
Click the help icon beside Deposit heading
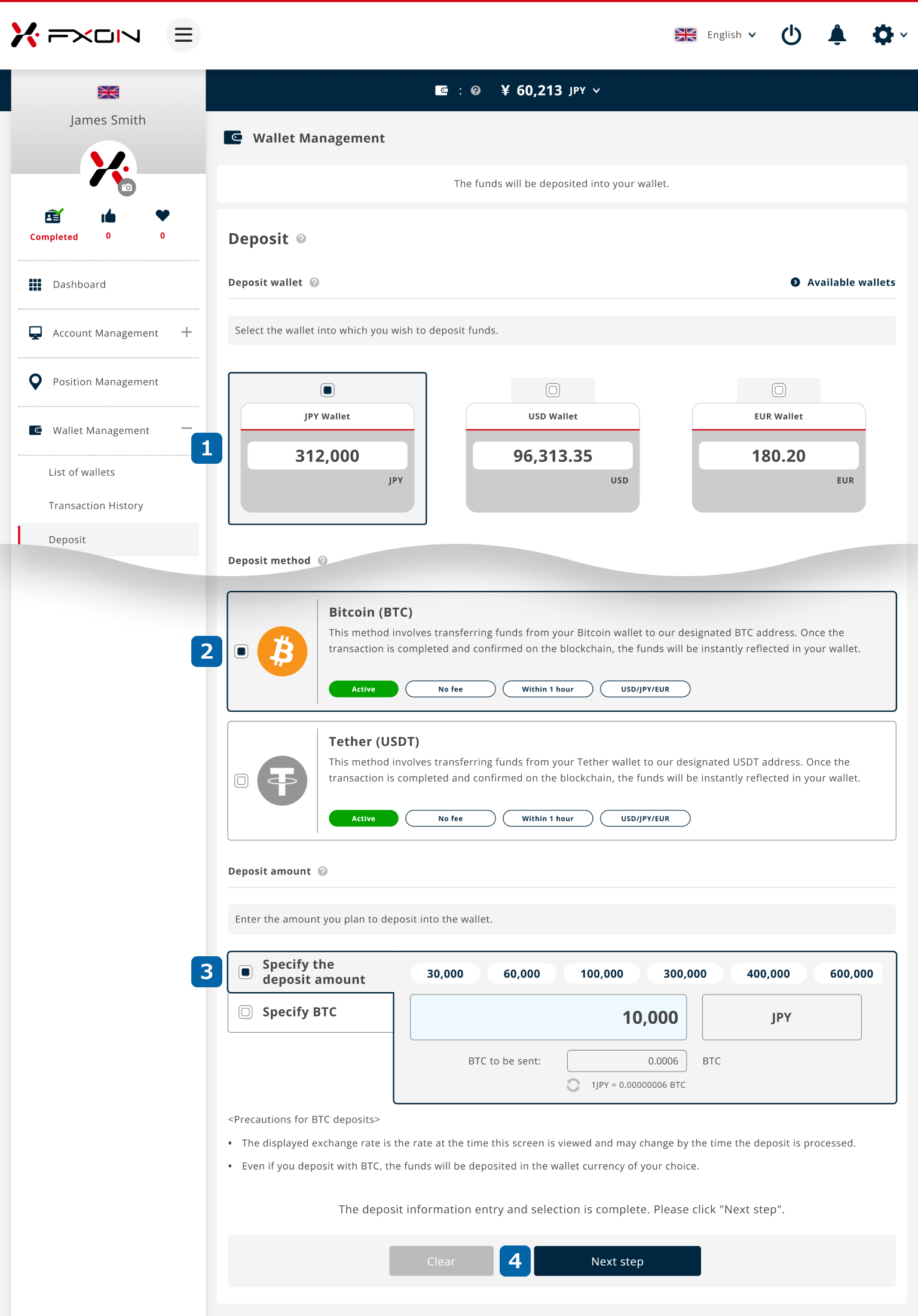click(301, 238)
